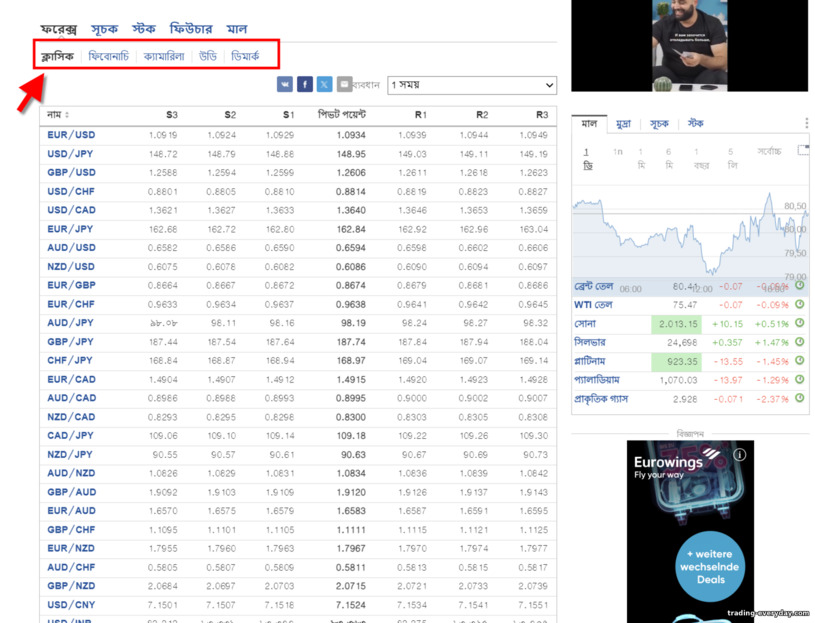Open the widget's three-dot options menu

(x=806, y=123)
